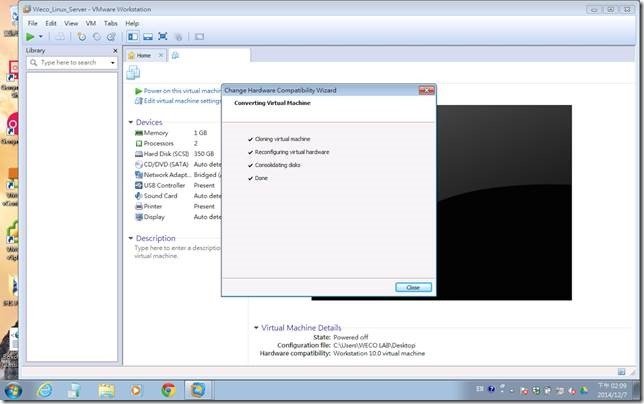Close the Library panel
644x404 pixels.
pyautogui.click(x=115, y=50)
